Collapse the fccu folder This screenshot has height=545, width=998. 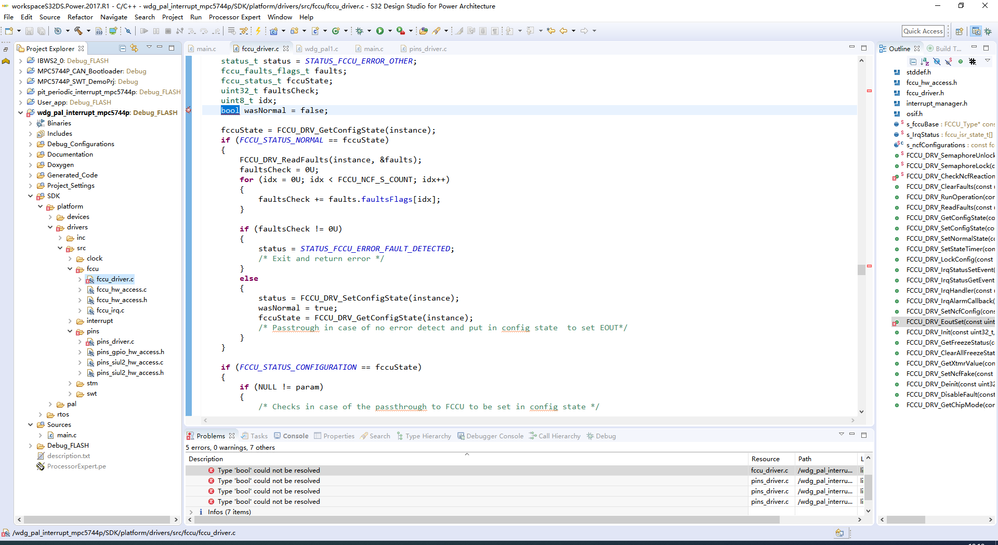pos(70,269)
